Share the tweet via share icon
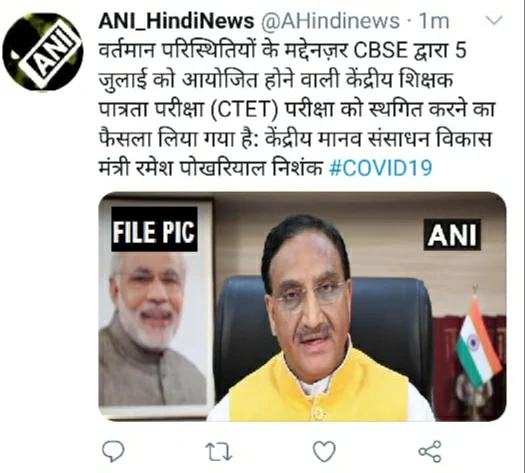This screenshot has width=525, height=473. click(x=430, y=451)
